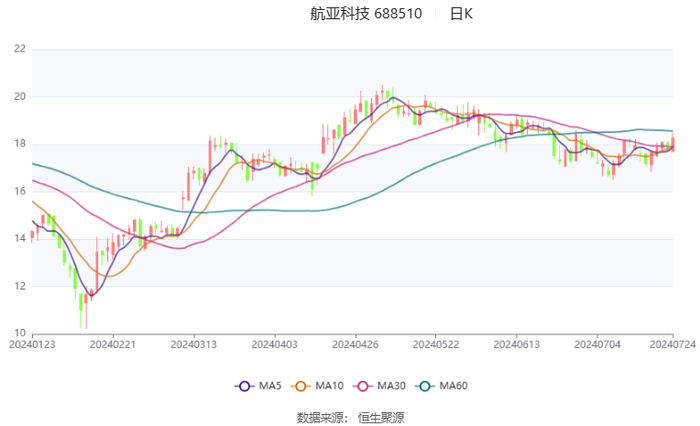Click the 20240123 date axis label
Viewport: 700px width, 426px height.
point(32,344)
